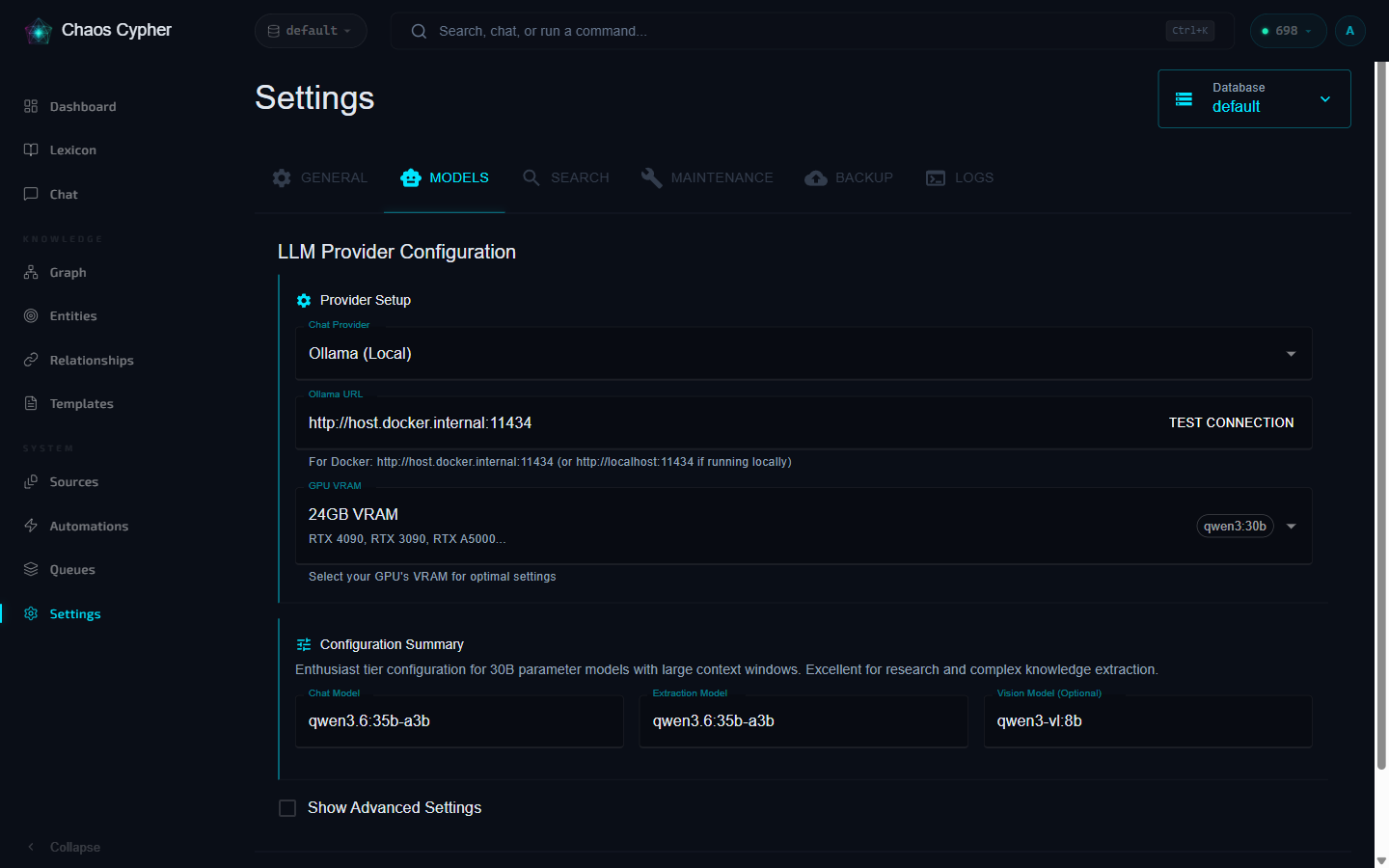Click the Settings gear icon in sidebar
This screenshot has height=868, width=1389.
31,613
